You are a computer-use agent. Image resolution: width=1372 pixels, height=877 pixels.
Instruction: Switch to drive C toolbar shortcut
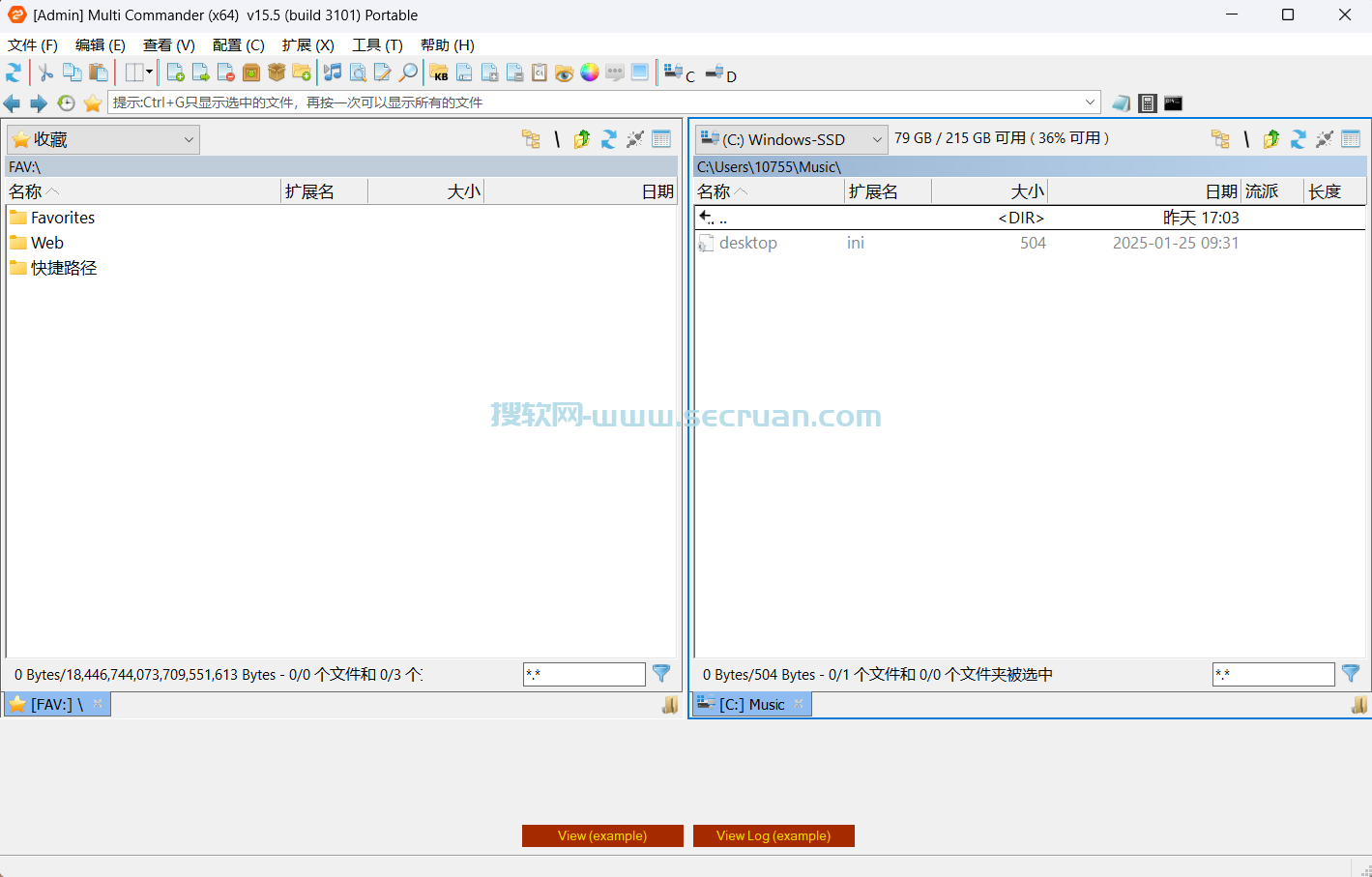(680, 73)
